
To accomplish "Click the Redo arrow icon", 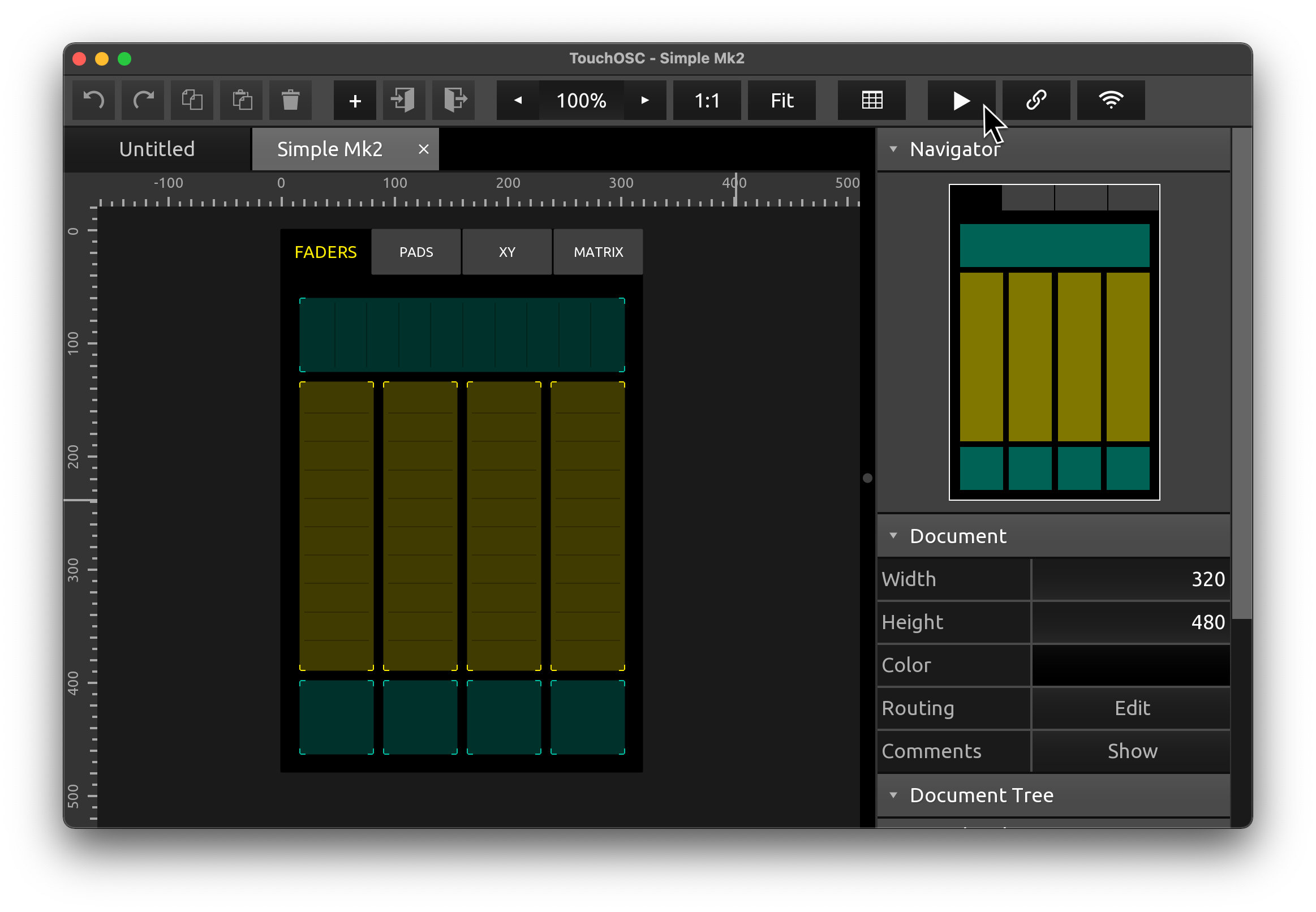I will 143,100.
